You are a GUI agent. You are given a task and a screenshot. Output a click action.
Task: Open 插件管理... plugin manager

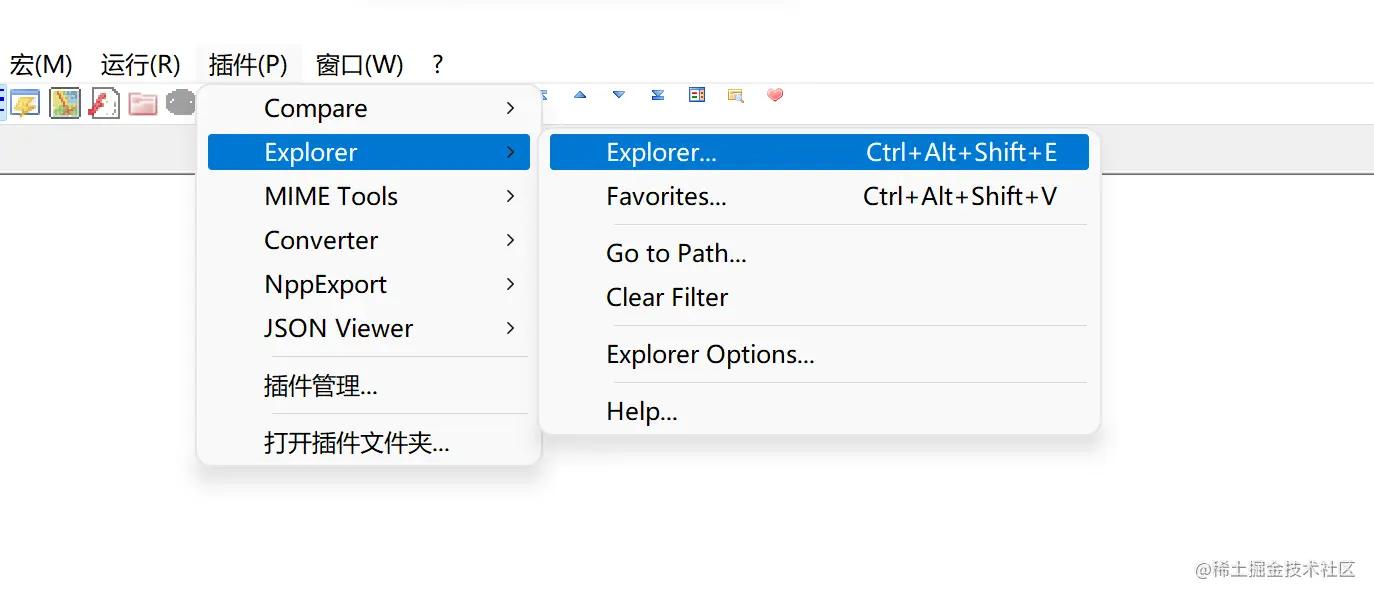click(x=320, y=385)
